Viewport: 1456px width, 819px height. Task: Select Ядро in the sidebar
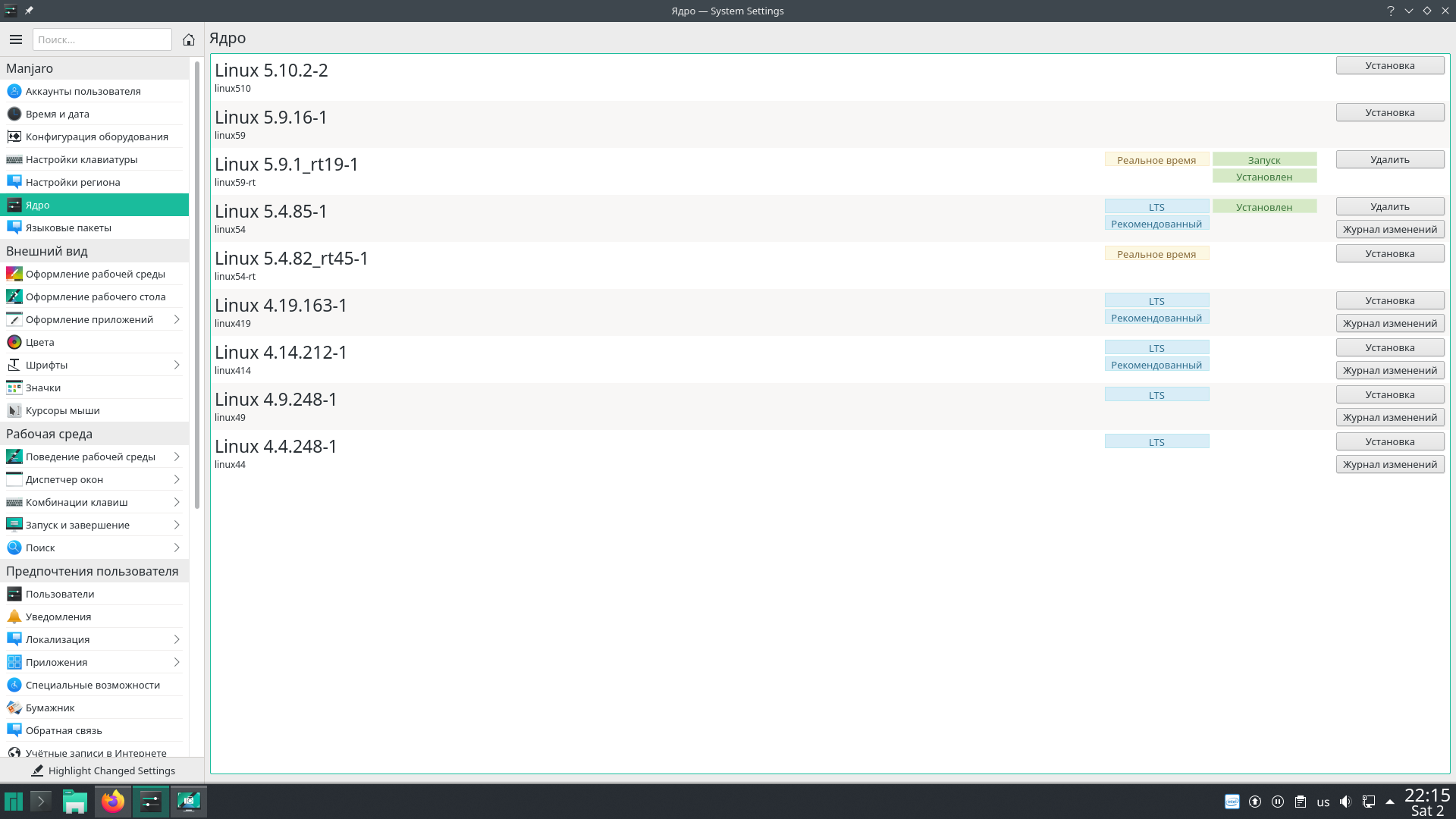click(x=94, y=205)
